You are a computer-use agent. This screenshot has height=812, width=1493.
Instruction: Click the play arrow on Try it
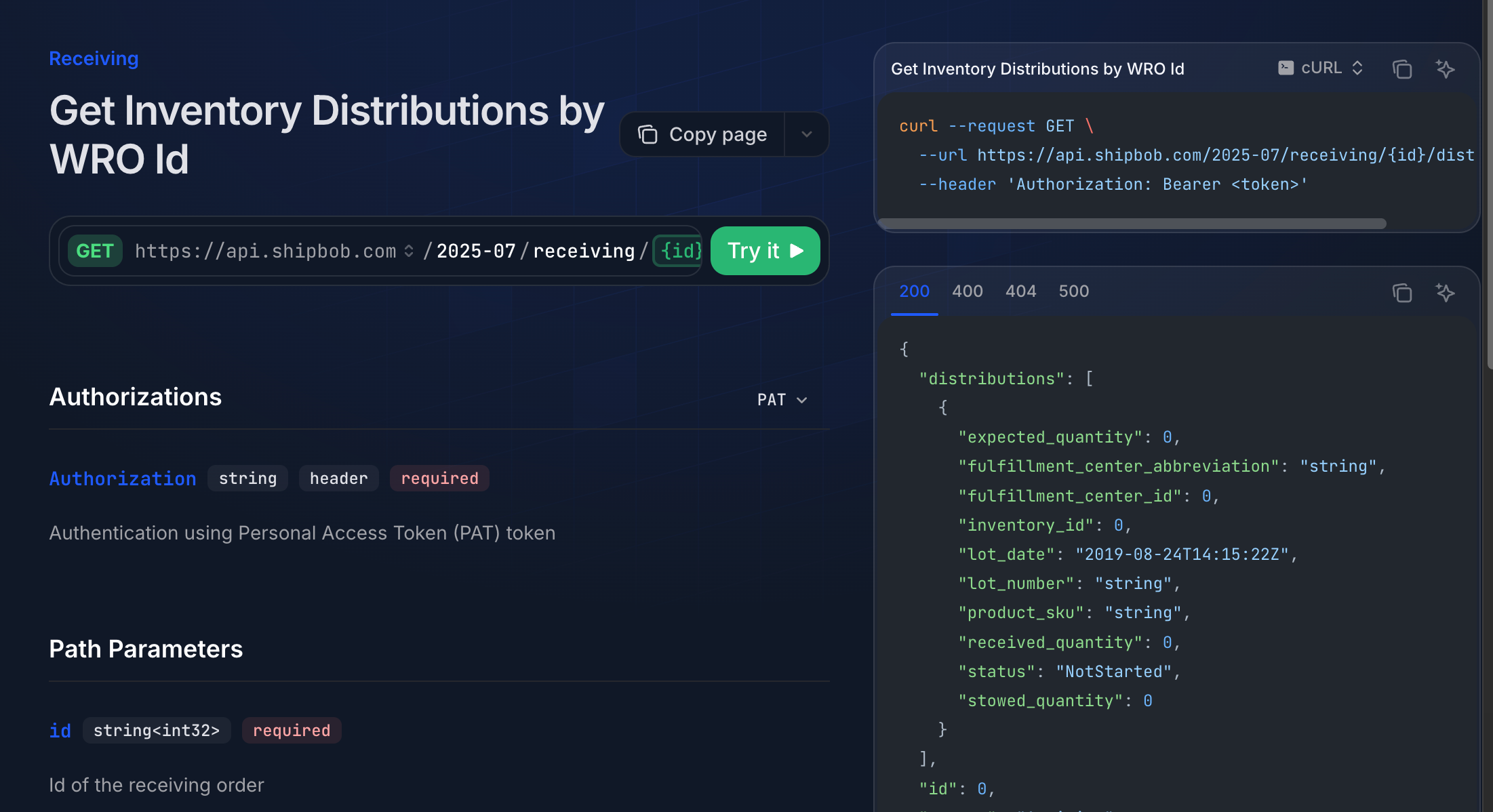point(797,251)
